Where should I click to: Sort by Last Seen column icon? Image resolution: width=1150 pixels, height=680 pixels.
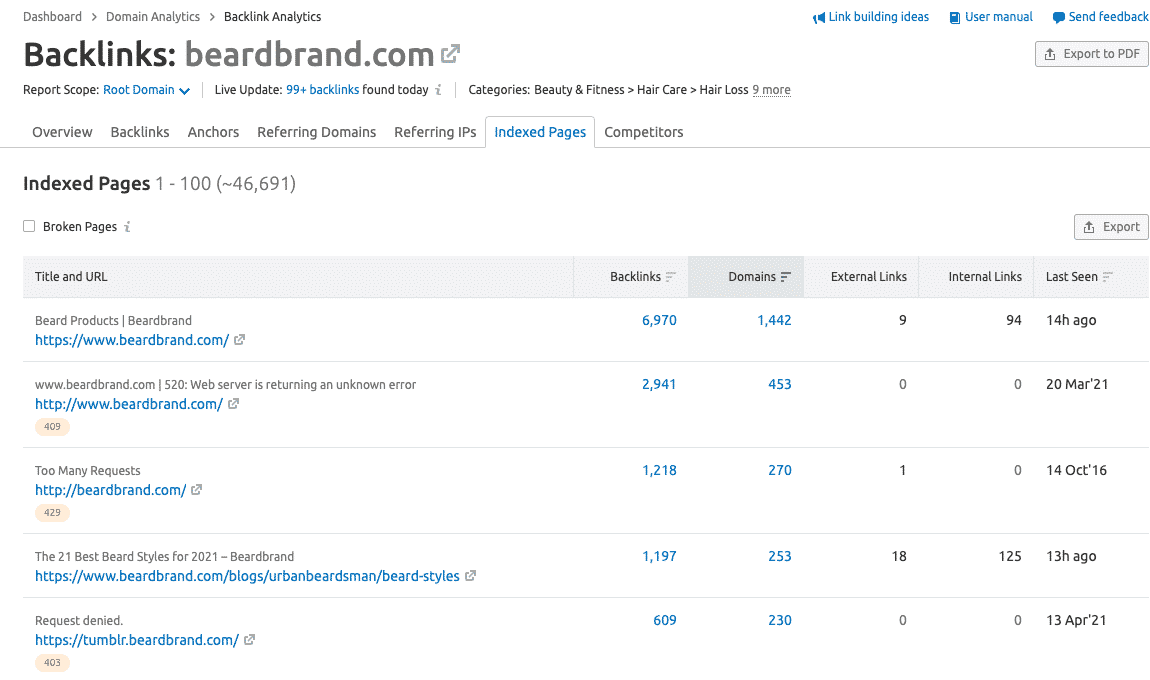tap(1108, 277)
